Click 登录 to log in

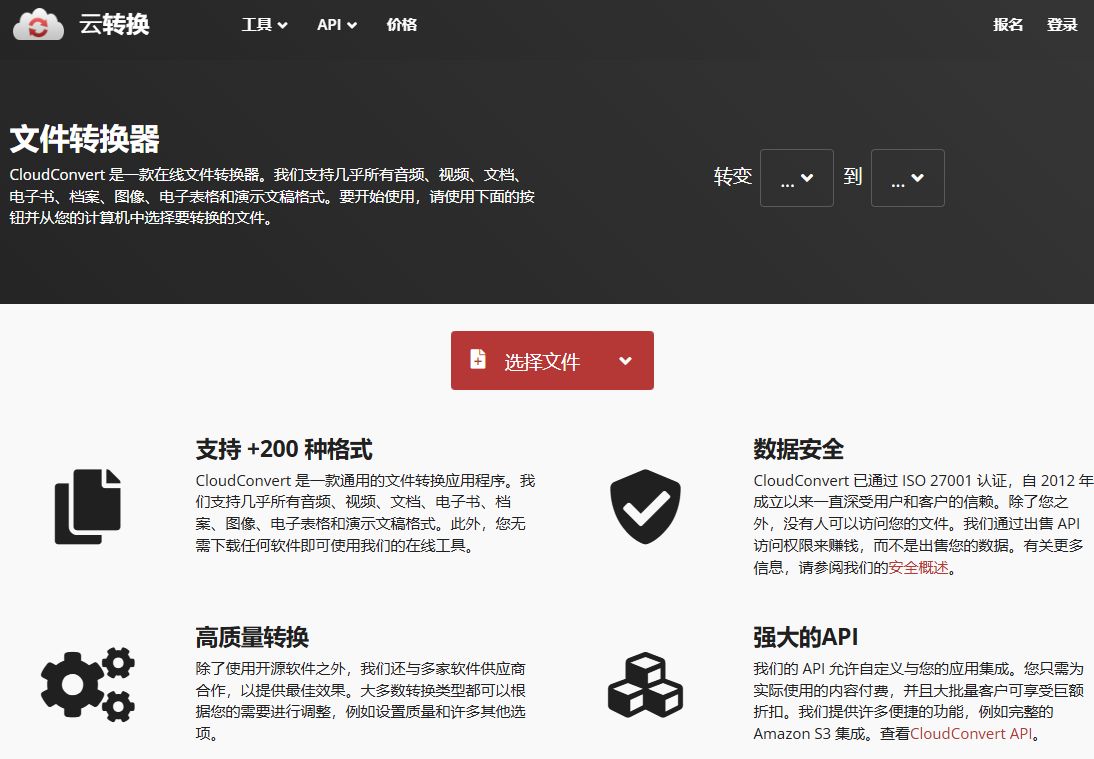pos(1062,25)
